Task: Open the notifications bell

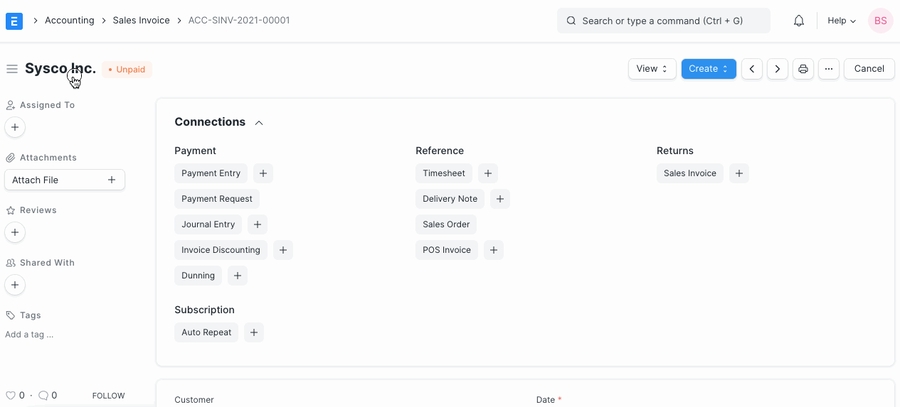Action: [799, 21]
